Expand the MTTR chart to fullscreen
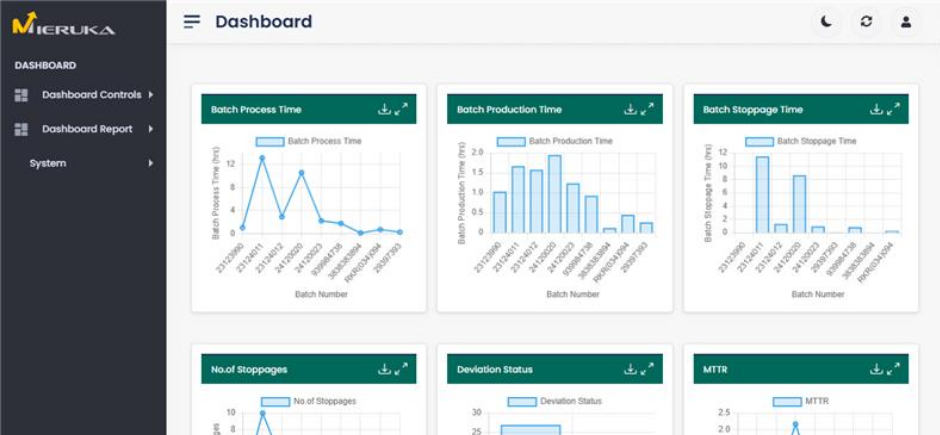 coord(893,369)
